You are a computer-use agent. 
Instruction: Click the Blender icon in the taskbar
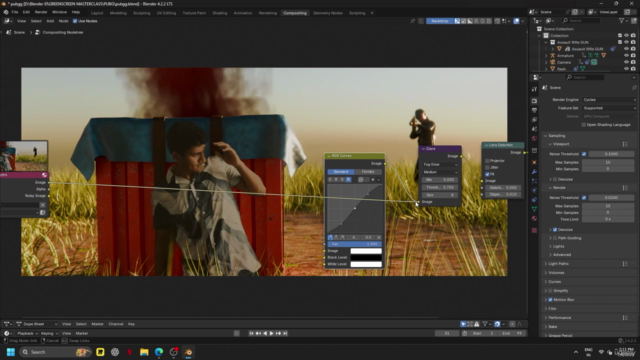[x=188, y=352]
